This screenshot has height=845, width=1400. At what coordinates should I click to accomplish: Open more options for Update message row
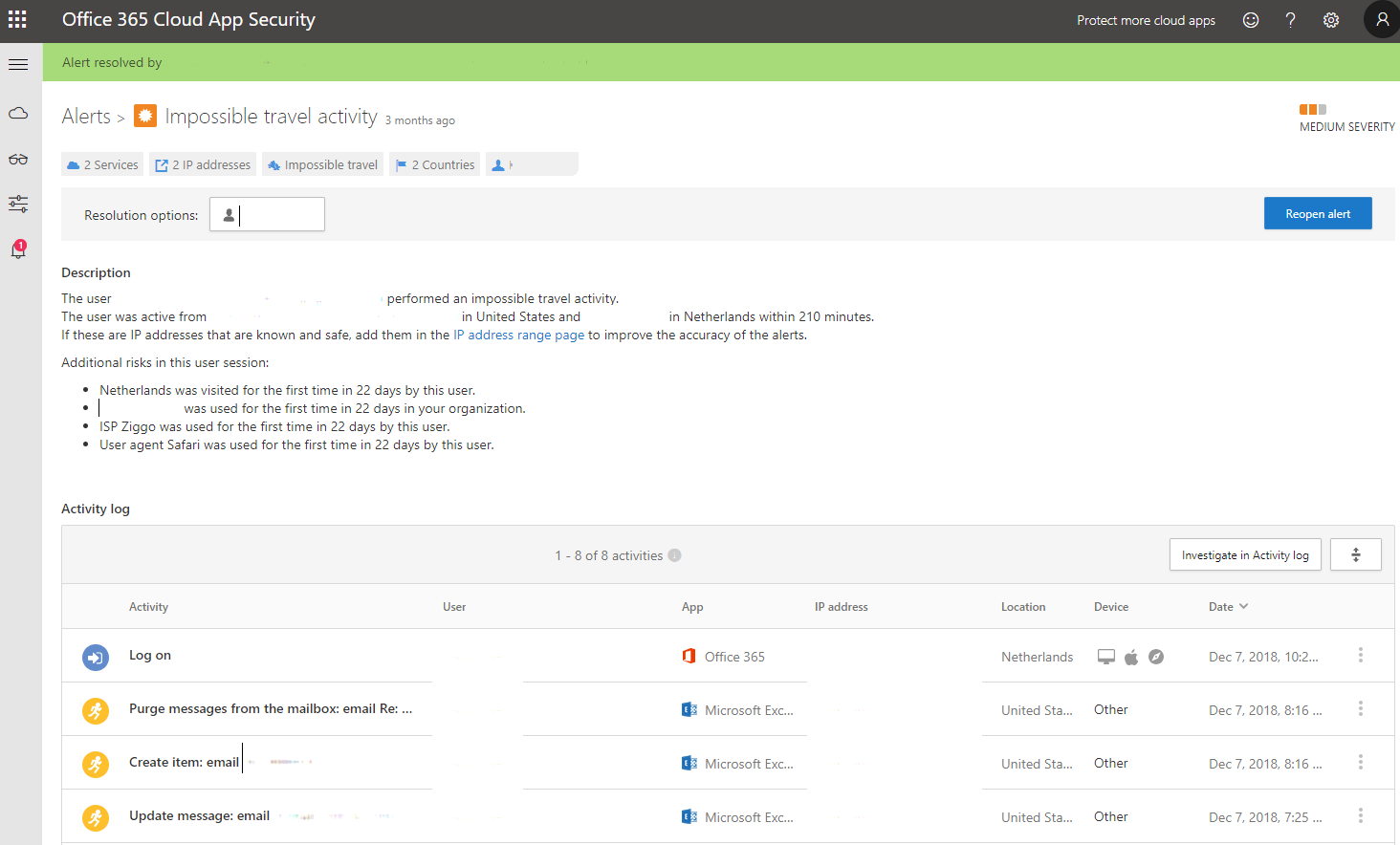click(x=1361, y=816)
